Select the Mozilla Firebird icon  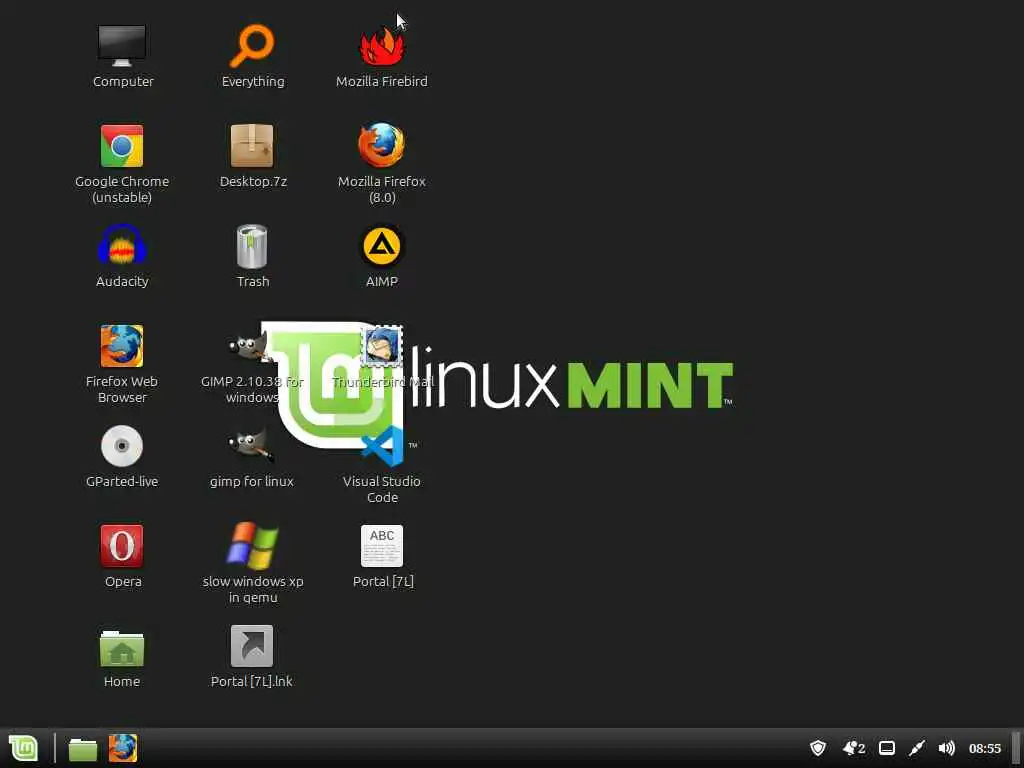(x=382, y=46)
